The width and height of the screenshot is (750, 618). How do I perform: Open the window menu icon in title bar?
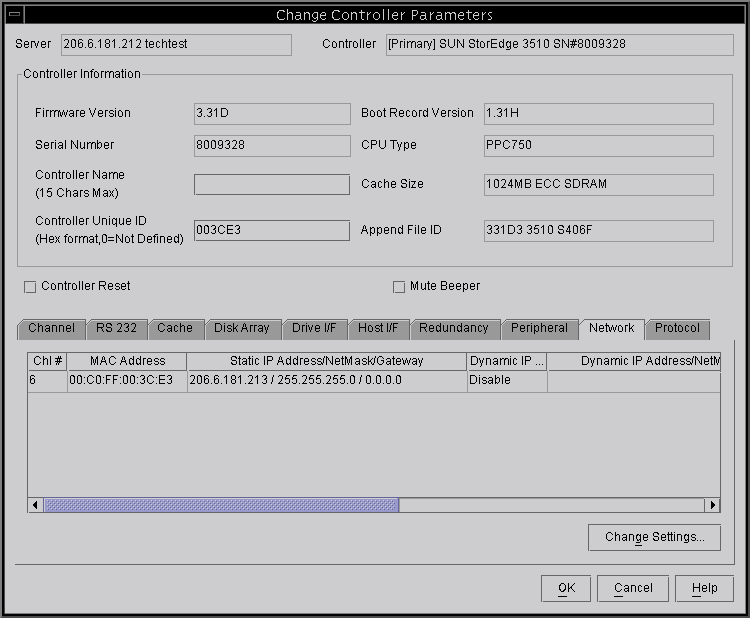[x=15, y=14]
